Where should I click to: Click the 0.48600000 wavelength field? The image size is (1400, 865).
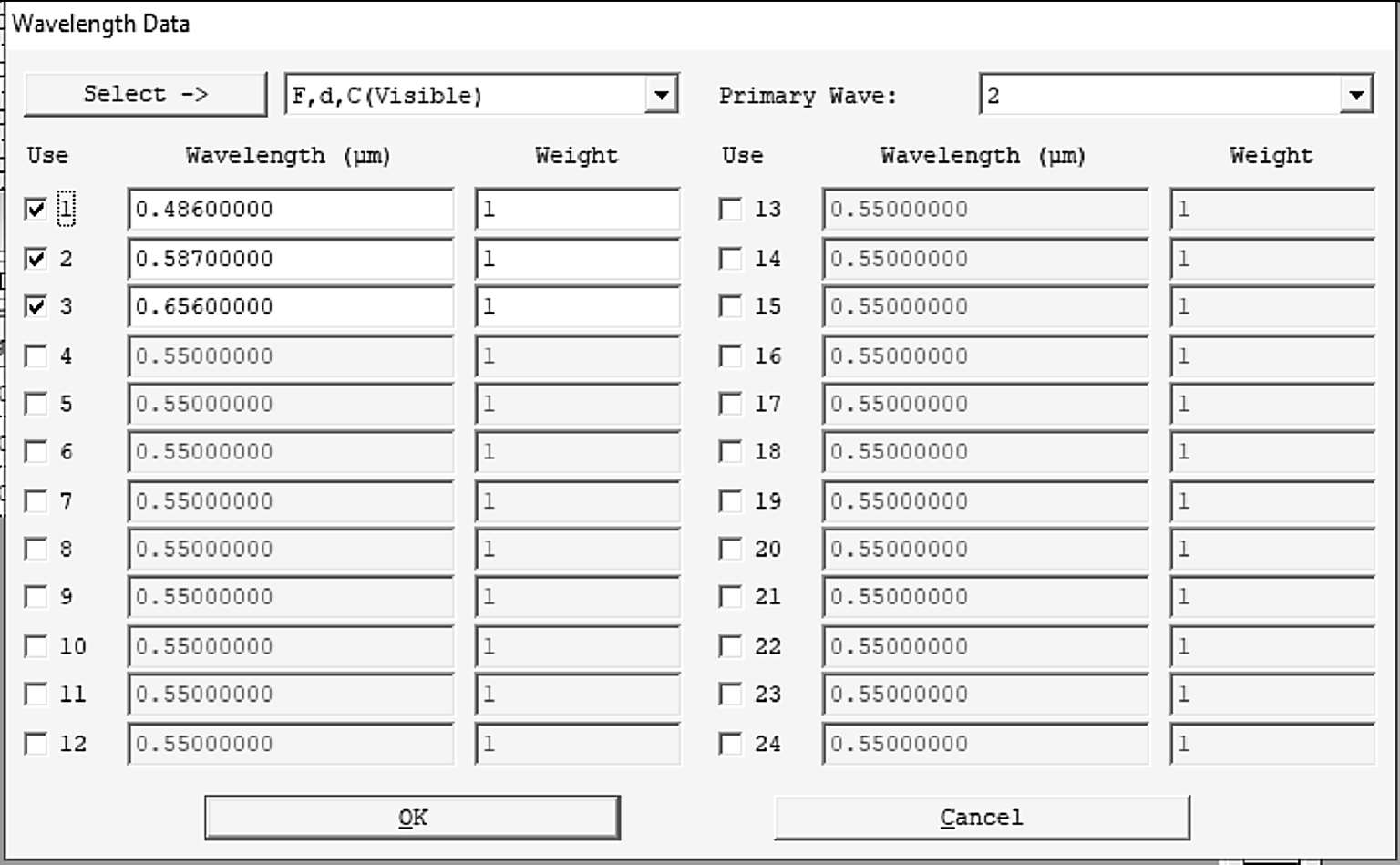click(x=291, y=210)
